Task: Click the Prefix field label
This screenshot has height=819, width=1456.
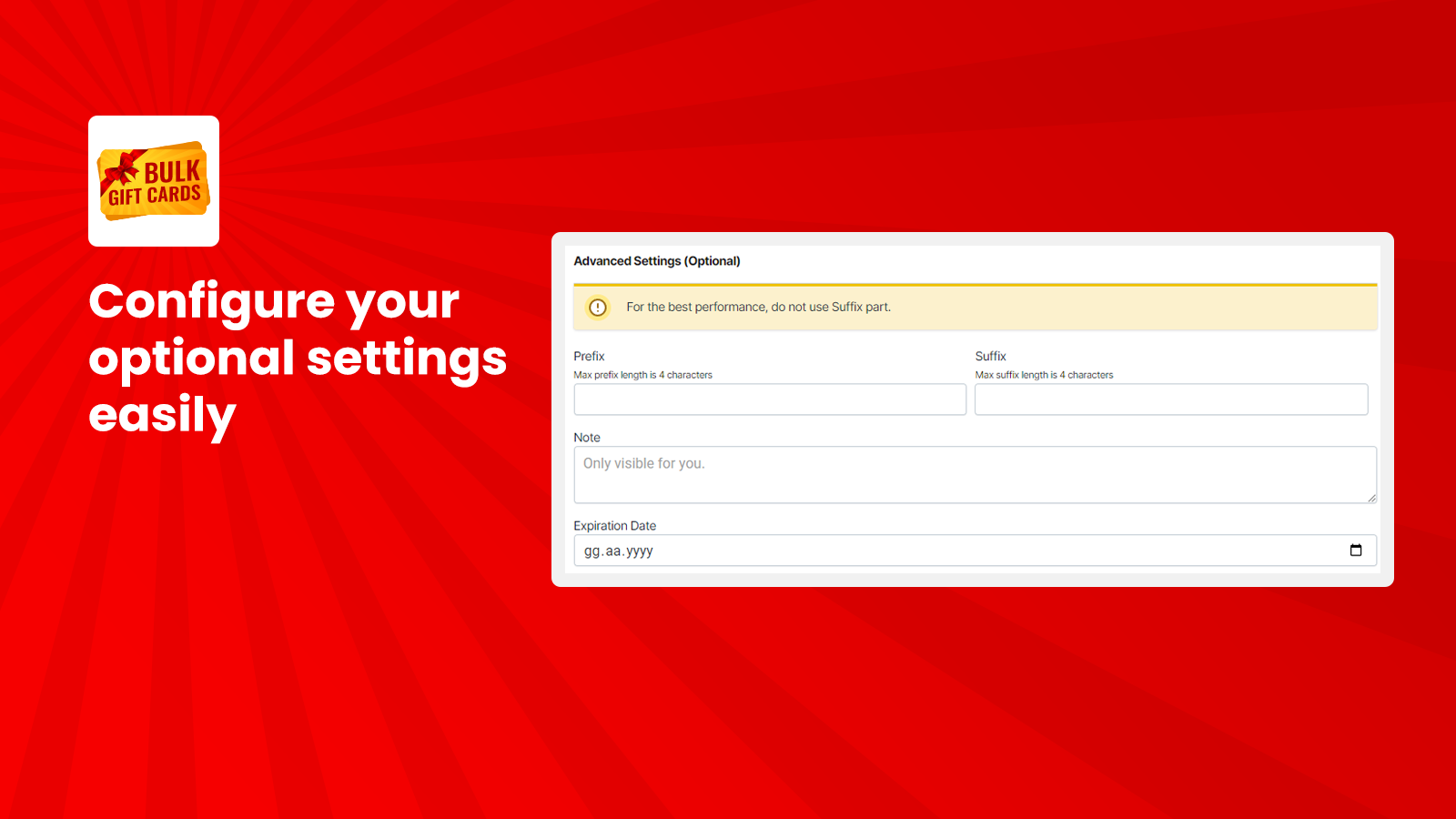Action: point(589,357)
